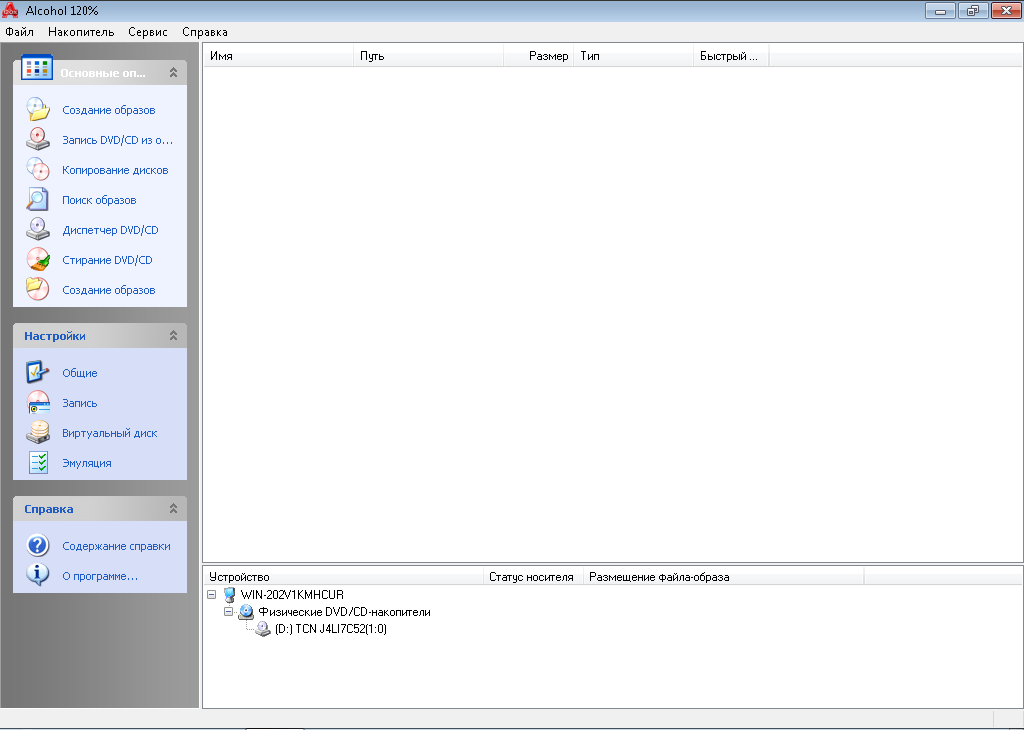Collapse the Основные операции panel chevron

pos(173,72)
